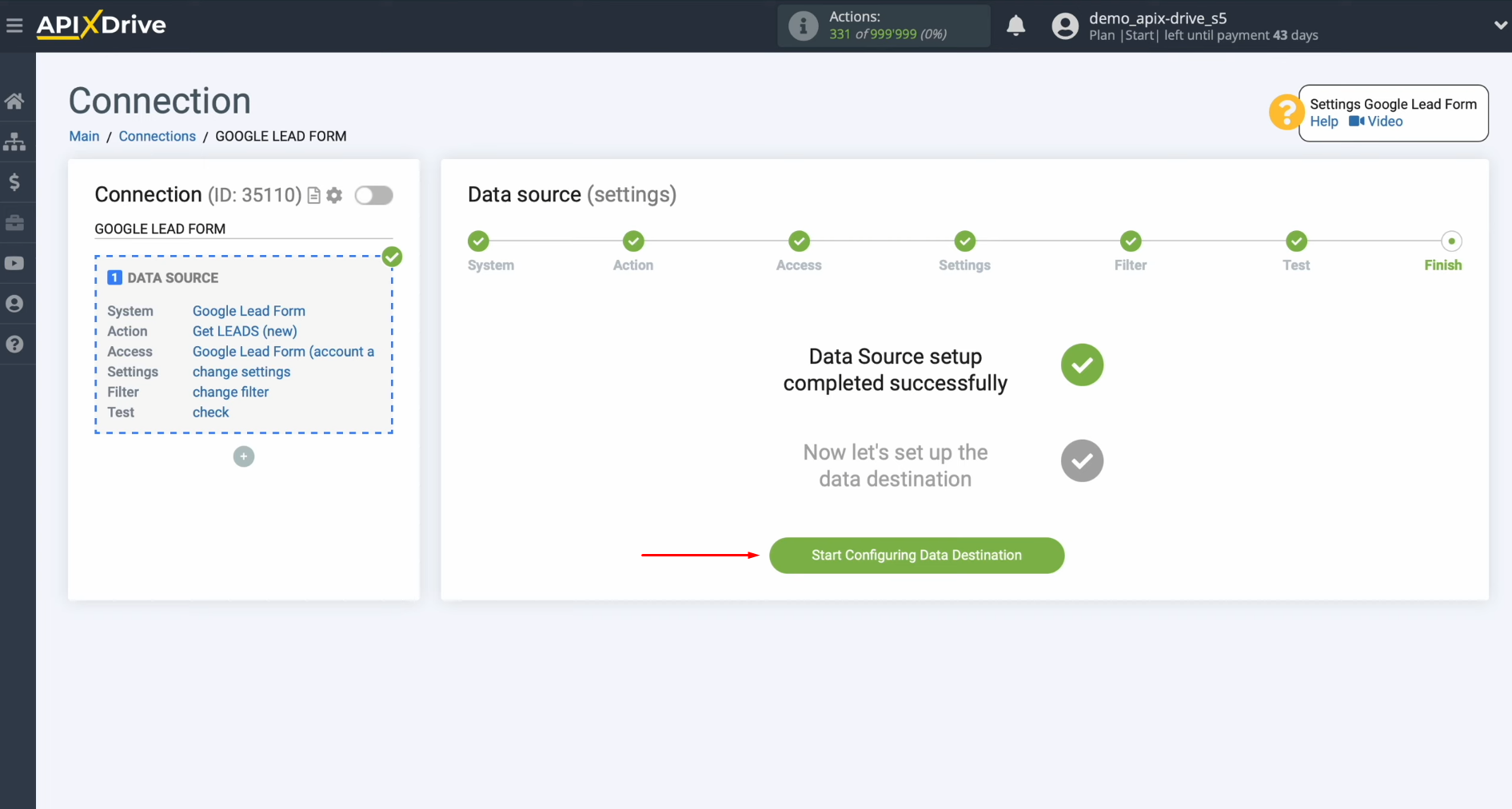This screenshot has height=809, width=1512.
Task: Open the Video tutorial link
Action: [x=1382, y=122]
